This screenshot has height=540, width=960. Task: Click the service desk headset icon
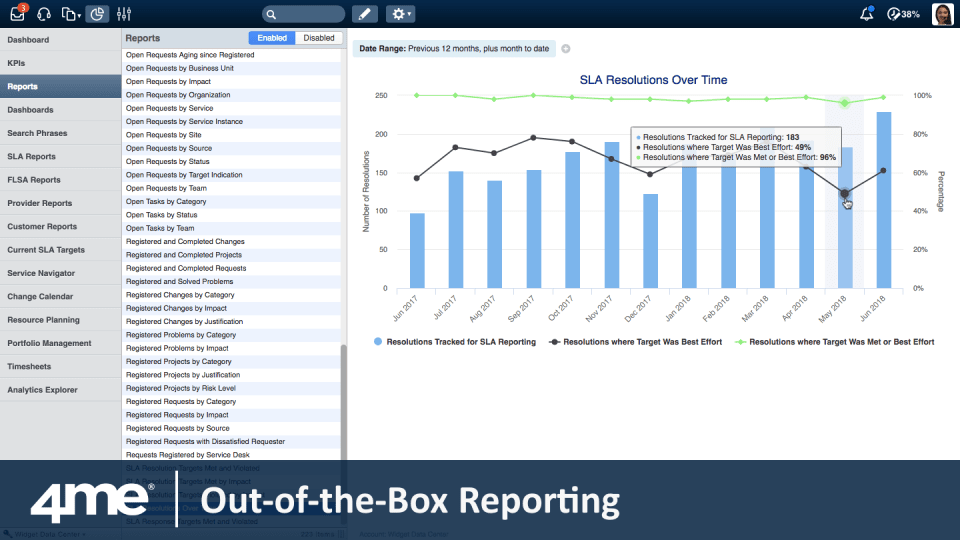pos(44,14)
